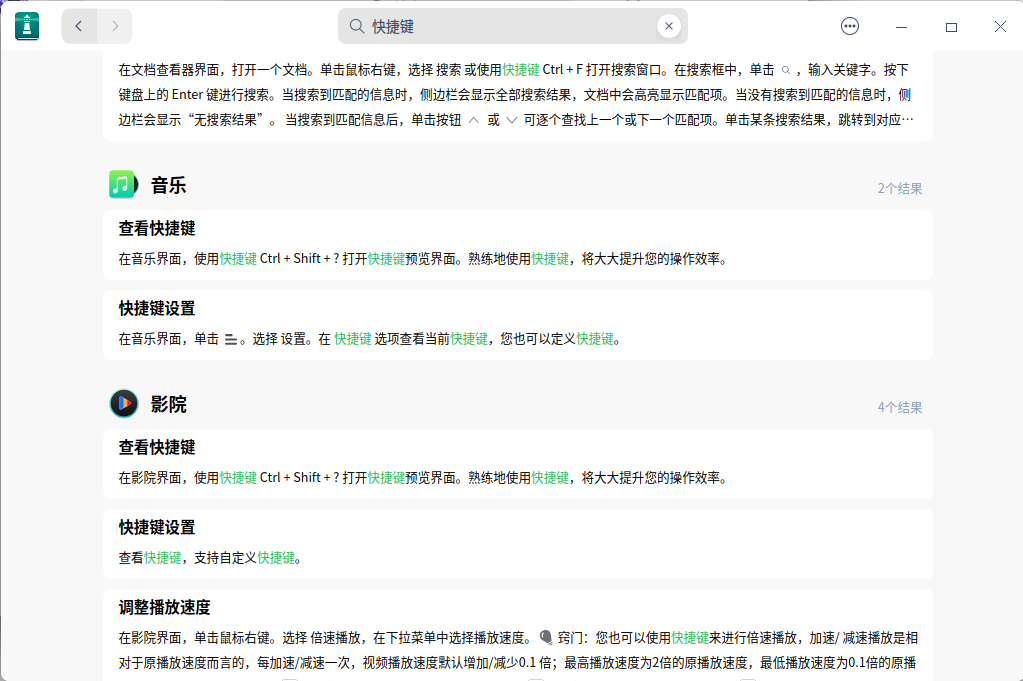The image size is (1023, 681).
Task: Open the 音乐 section heading
Action: [x=168, y=185]
